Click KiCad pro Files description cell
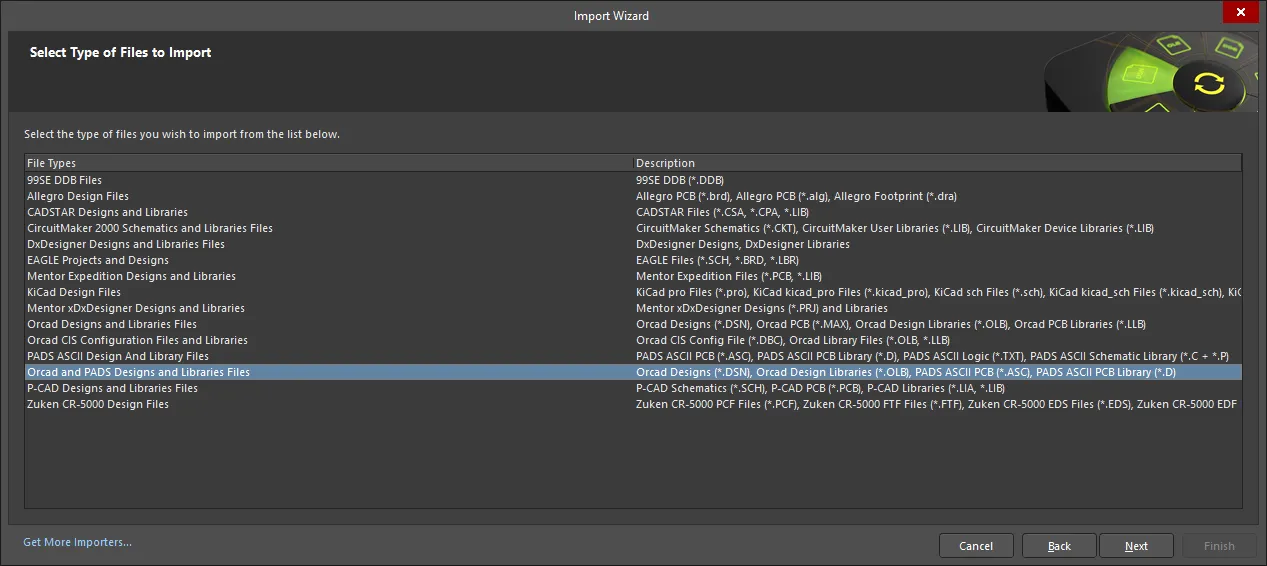The image size is (1267, 566). tap(938, 292)
